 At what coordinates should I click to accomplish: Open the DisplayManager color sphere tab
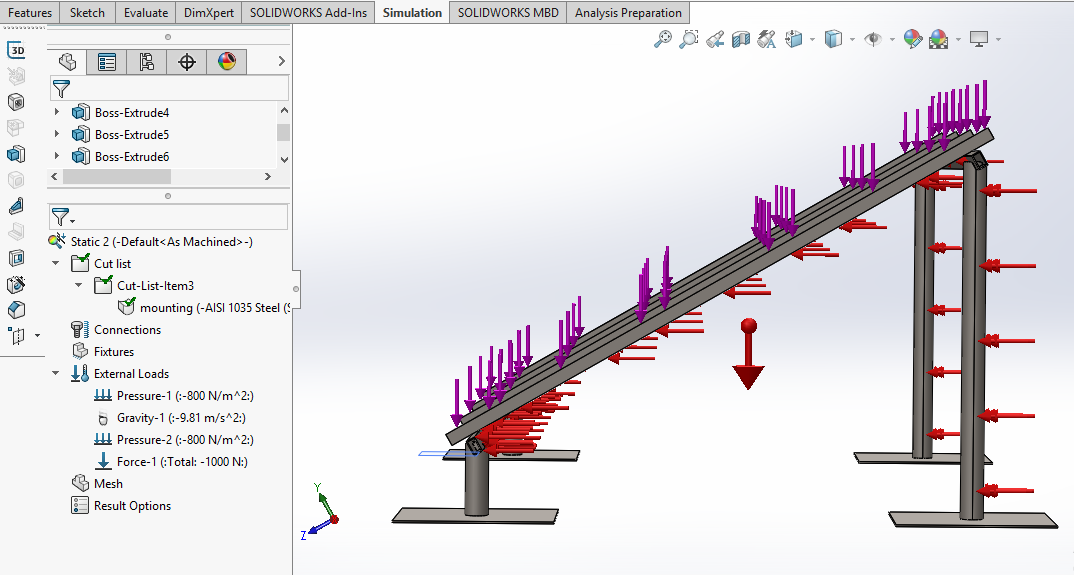(x=227, y=62)
